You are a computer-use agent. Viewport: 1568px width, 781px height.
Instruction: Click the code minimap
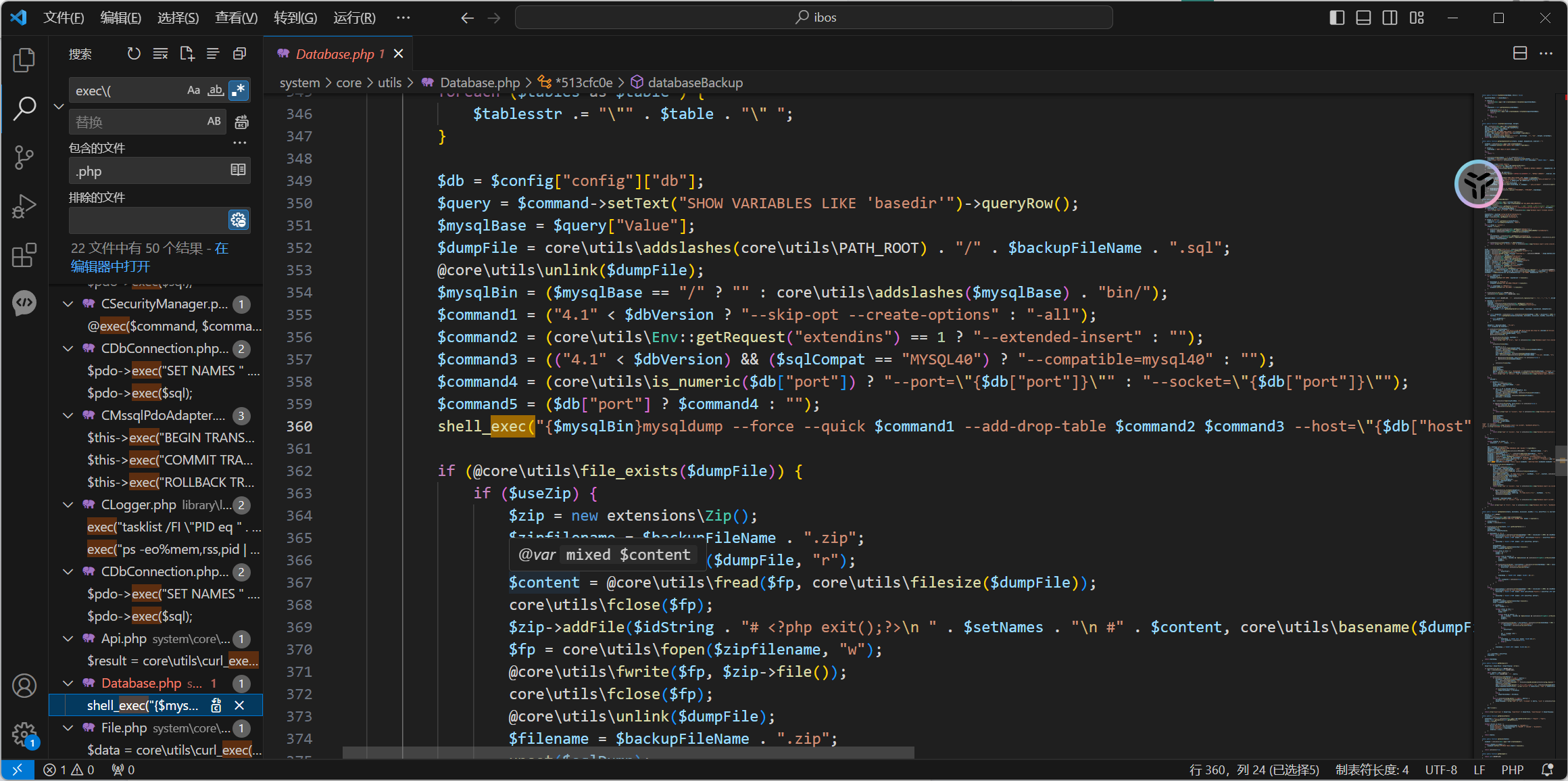1517,426
